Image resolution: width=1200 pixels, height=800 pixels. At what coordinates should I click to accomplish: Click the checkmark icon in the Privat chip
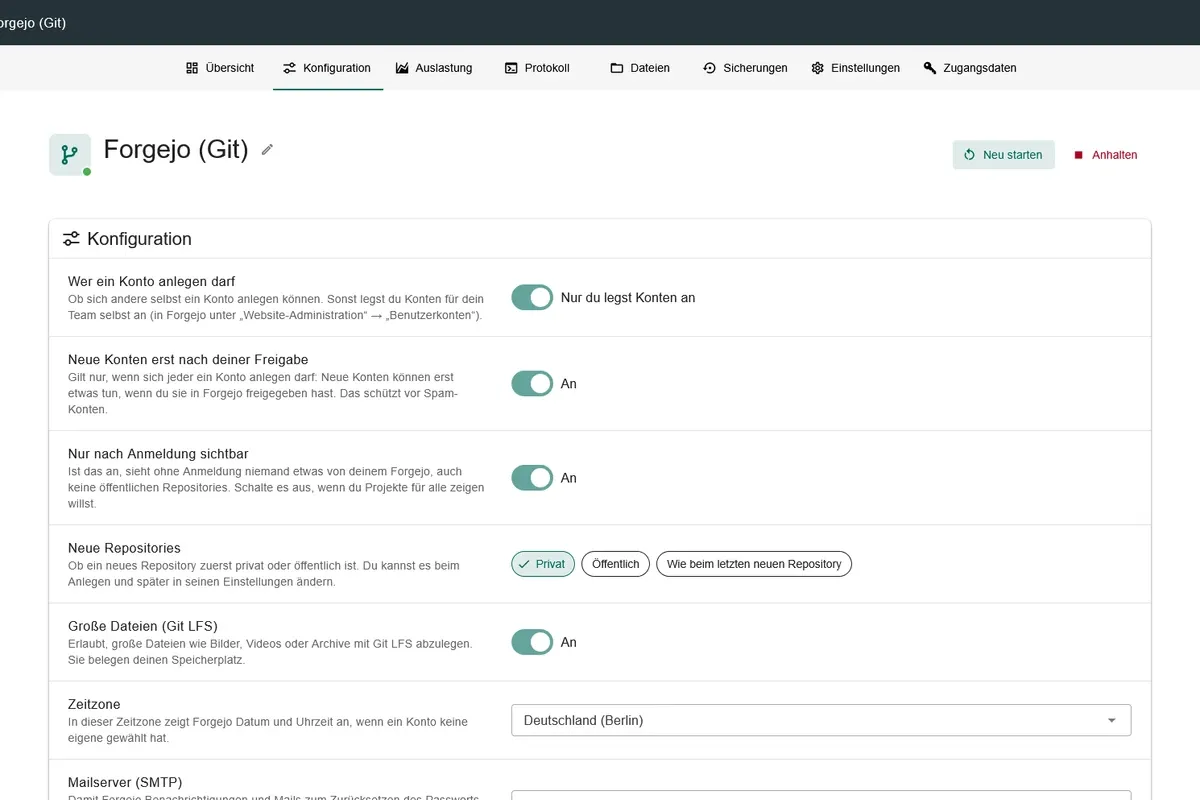[524, 564]
